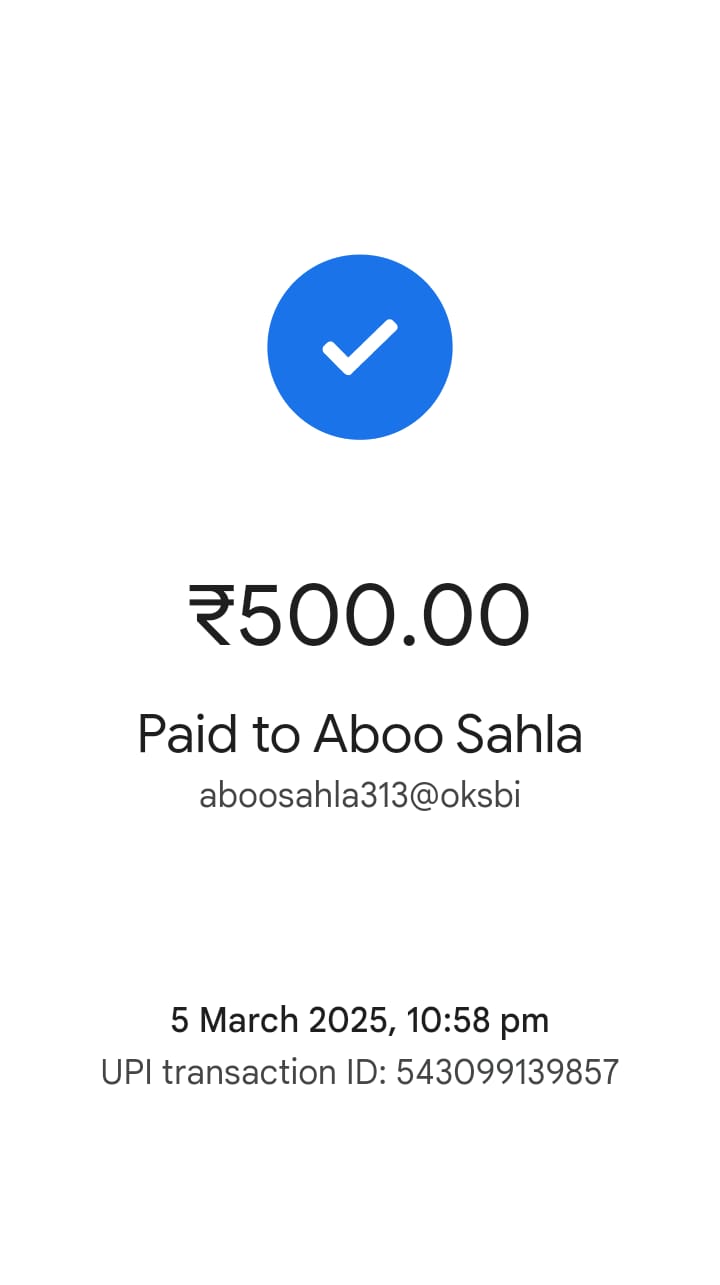Click the leading digits 5430 of transaction ID

tap(434, 1072)
